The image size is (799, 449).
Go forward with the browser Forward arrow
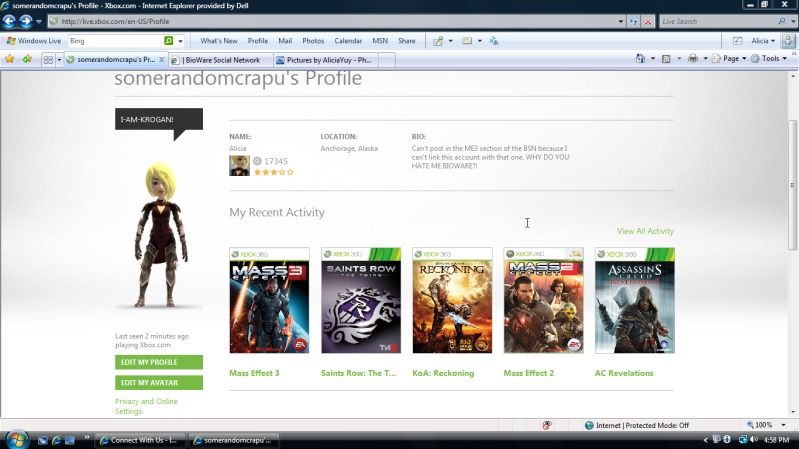pyautogui.click(x=25, y=21)
